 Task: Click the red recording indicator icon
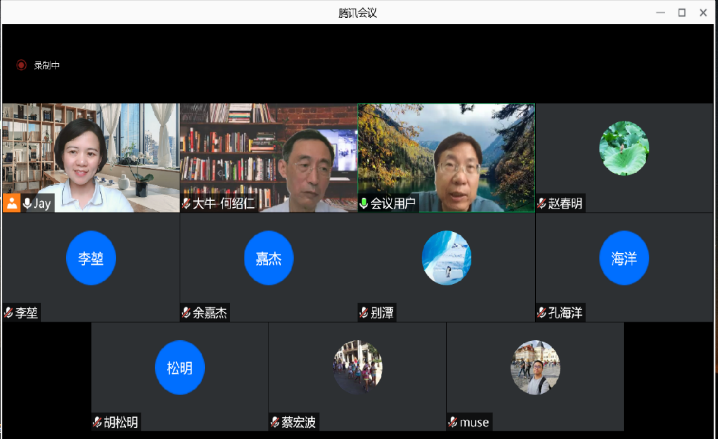point(21,65)
